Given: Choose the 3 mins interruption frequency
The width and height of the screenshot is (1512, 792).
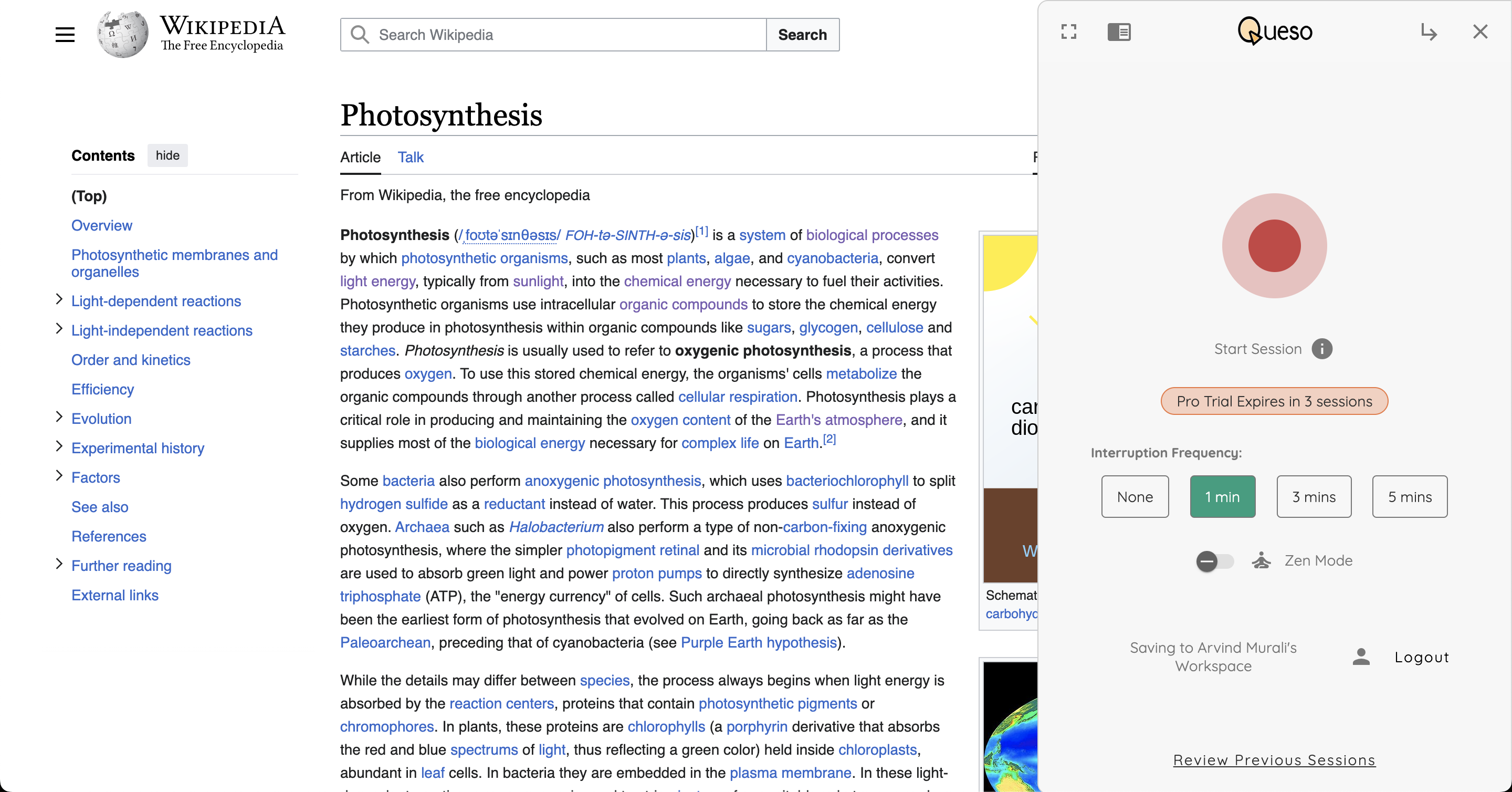Looking at the screenshot, I should point(1314,496).
